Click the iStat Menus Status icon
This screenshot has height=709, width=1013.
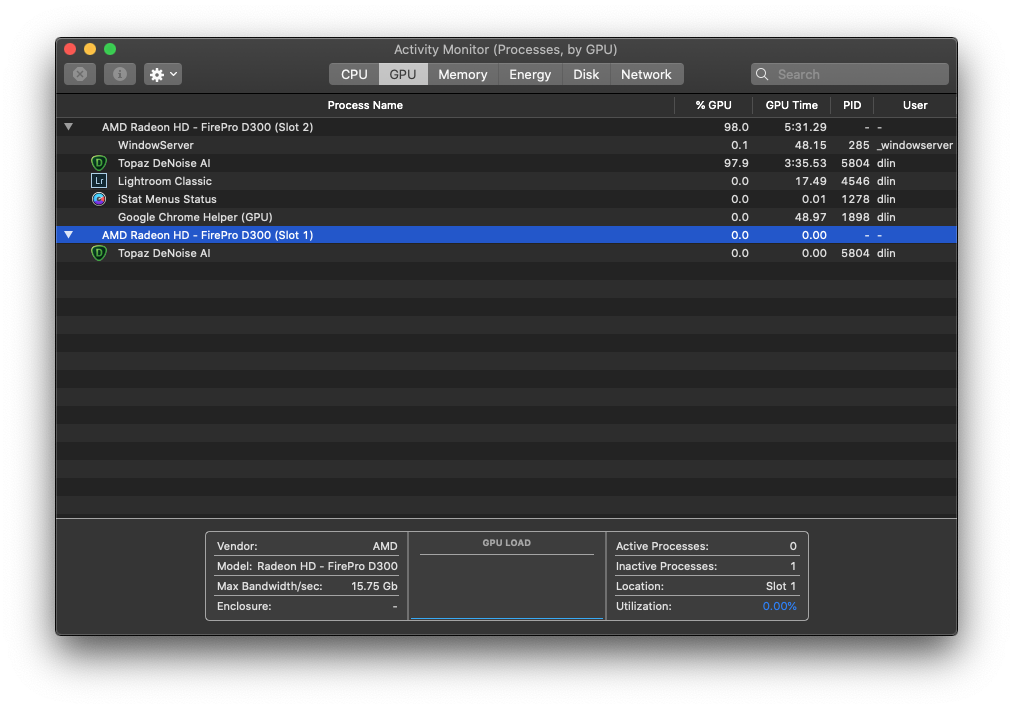click(x=99, y=199)
